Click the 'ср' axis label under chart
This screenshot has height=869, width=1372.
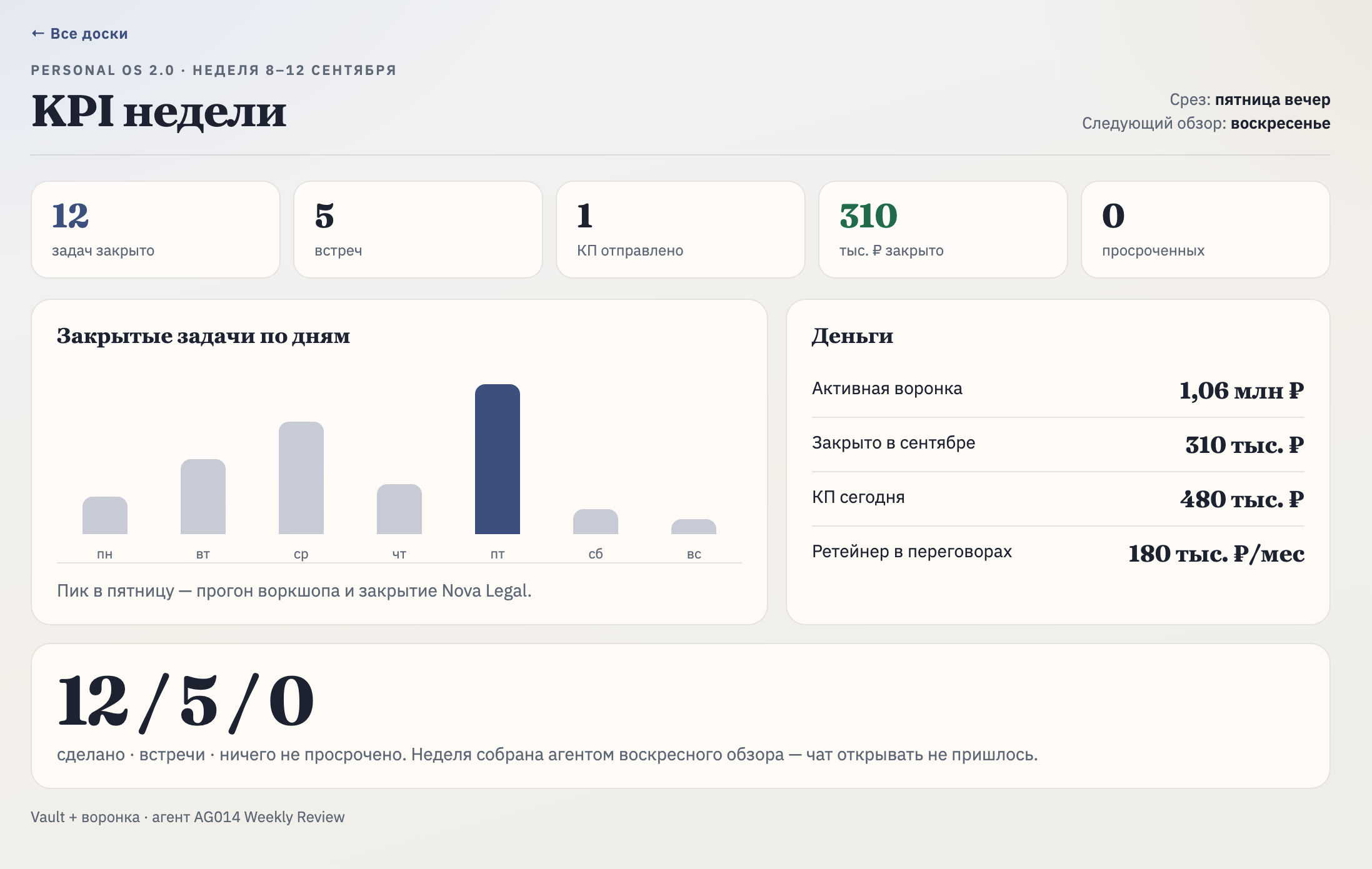(x=301, y=554)
